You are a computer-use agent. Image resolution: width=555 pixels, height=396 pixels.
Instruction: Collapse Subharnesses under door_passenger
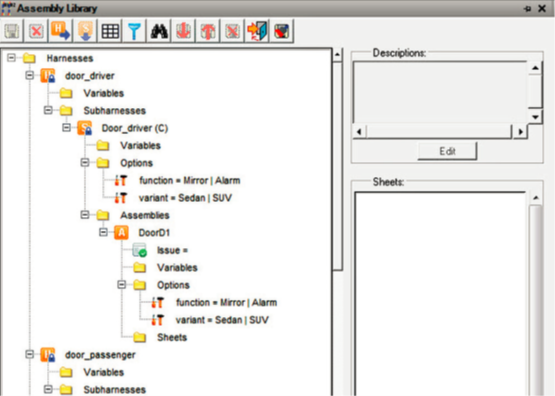(x=48, y=389)
